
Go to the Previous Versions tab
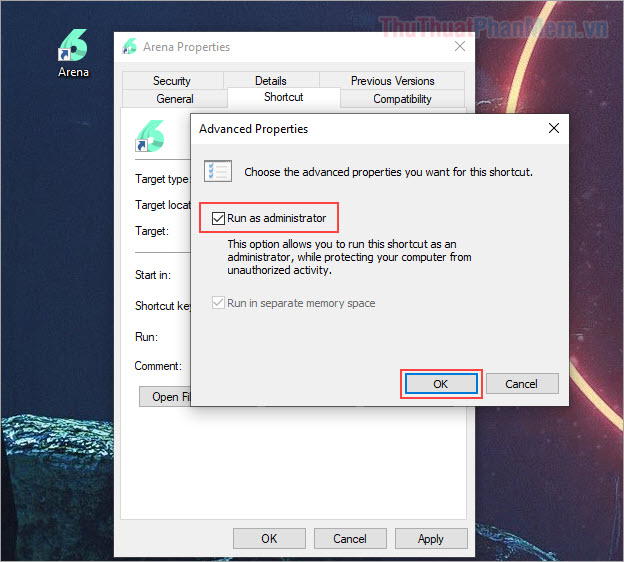(x=392, y=81)
